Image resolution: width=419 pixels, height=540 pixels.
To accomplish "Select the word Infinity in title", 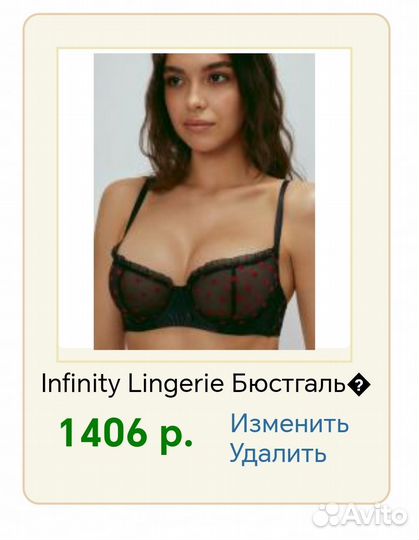I will [x=81, y=384].
